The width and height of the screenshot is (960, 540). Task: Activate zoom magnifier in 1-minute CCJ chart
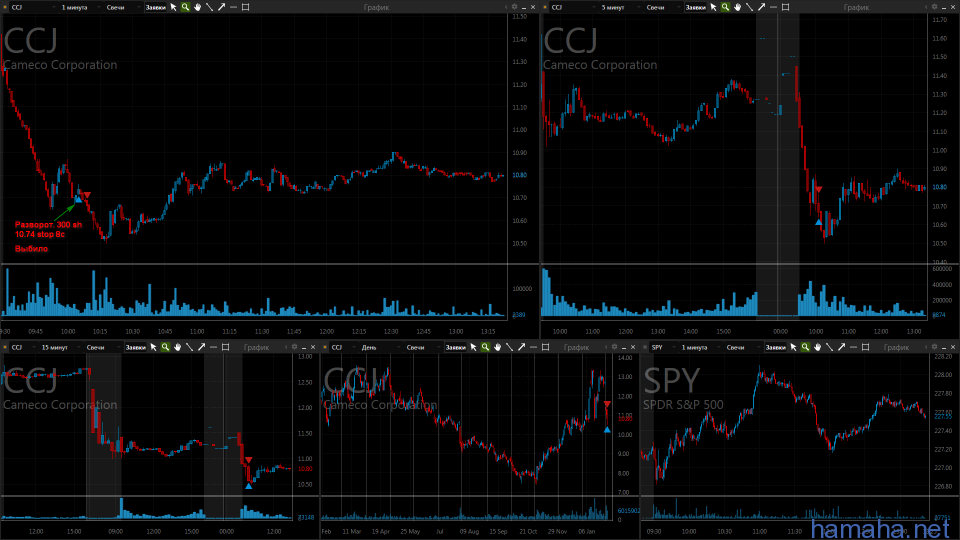tap(186, 7)
